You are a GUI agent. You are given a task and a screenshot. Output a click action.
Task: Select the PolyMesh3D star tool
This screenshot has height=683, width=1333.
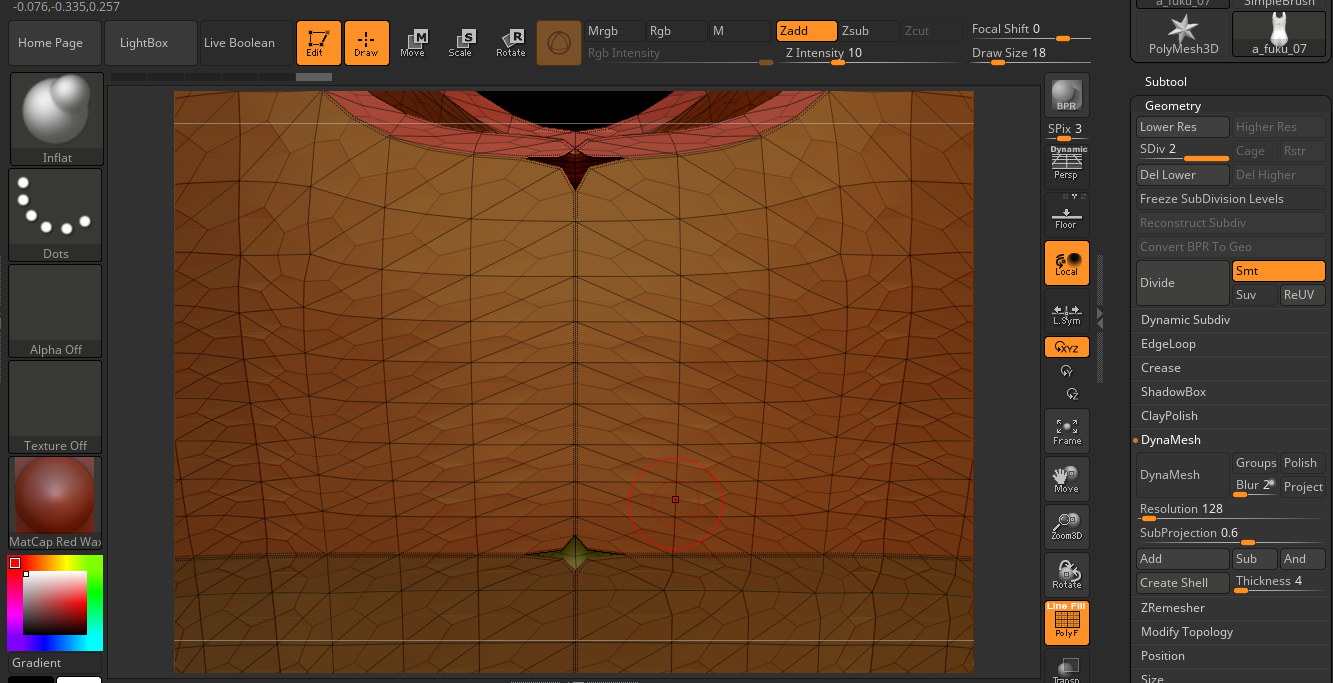1184,35
